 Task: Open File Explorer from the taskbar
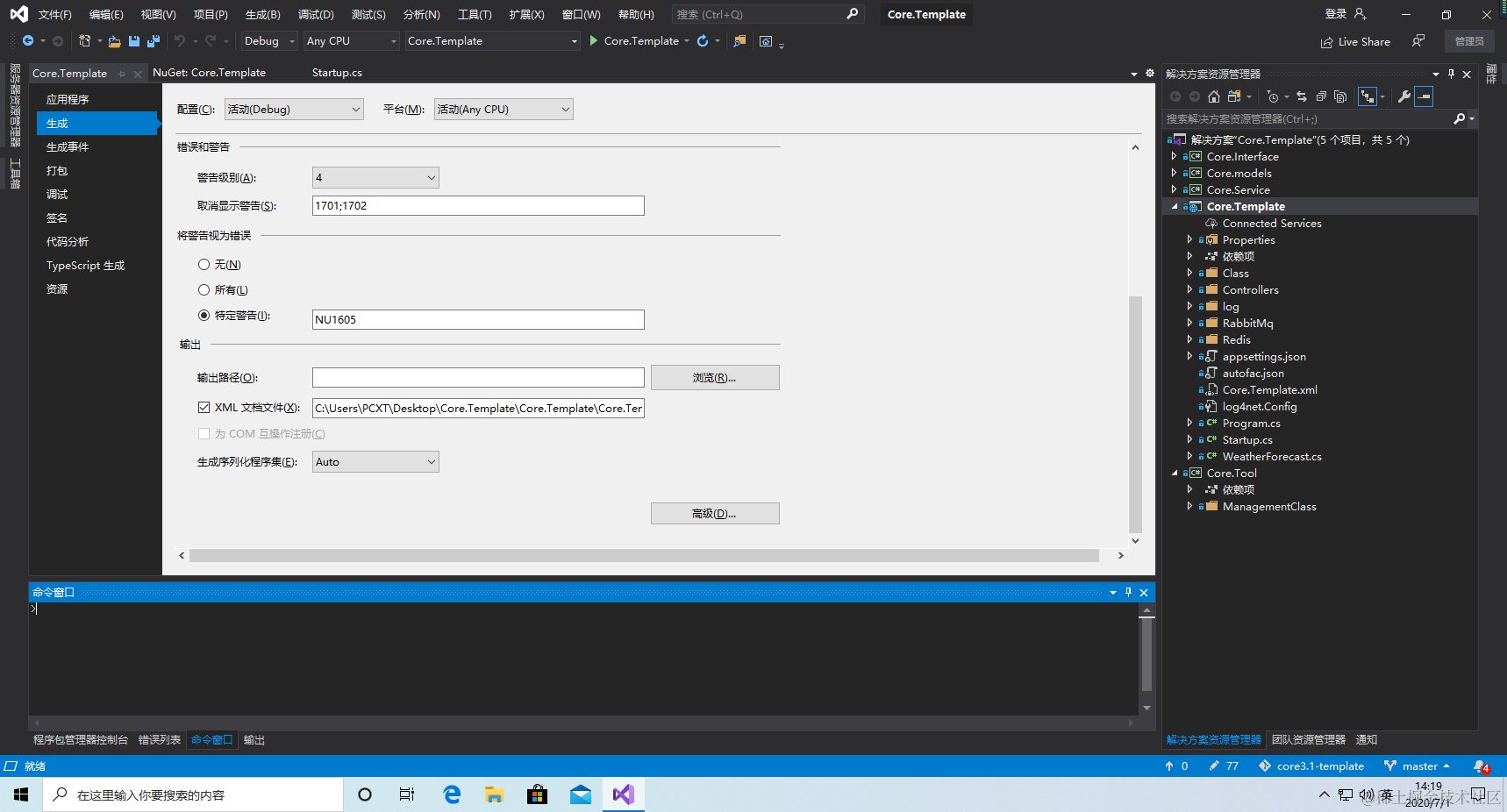click(x=495, y=794)
